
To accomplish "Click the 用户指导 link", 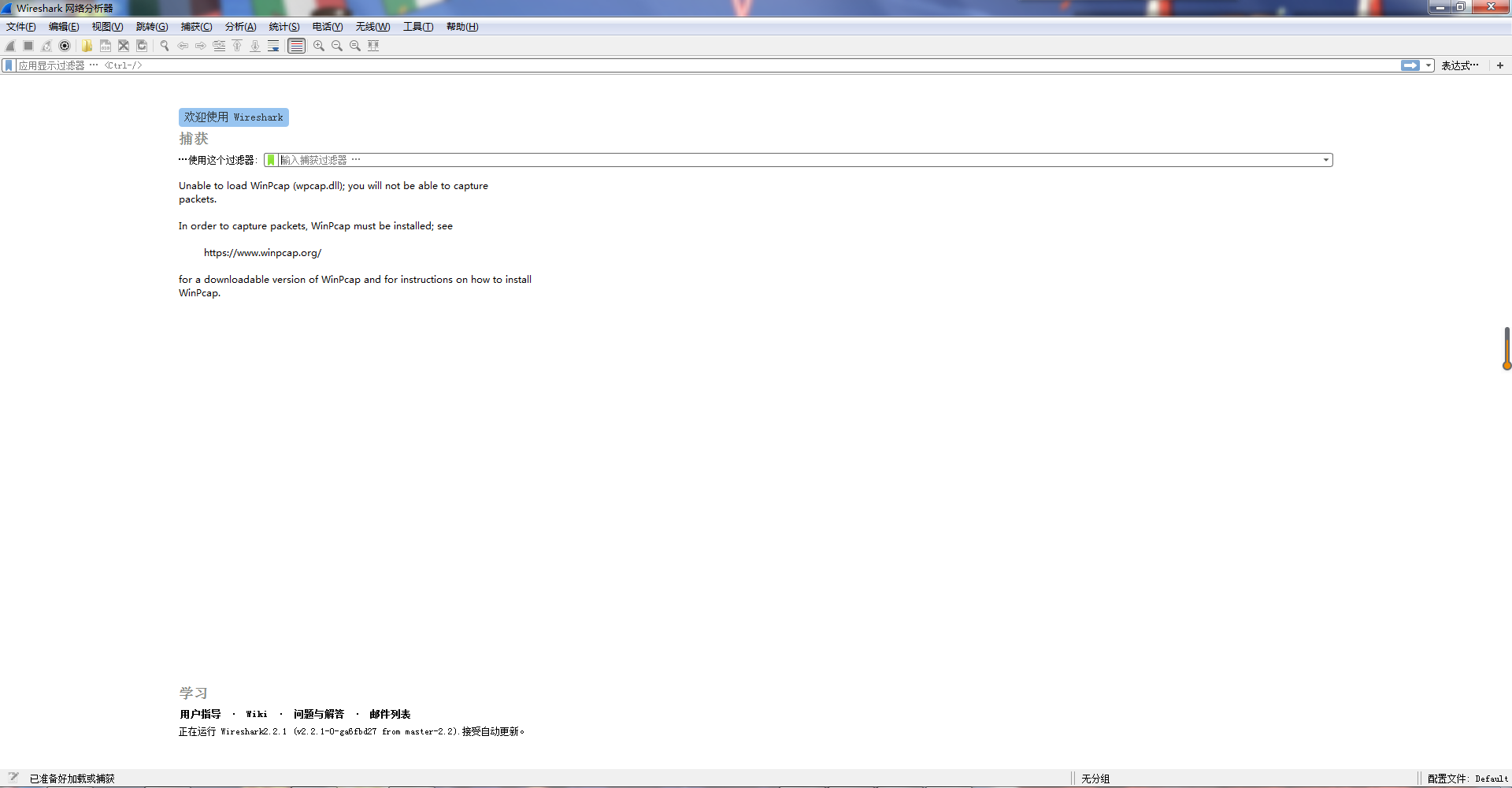I will pyautogui.click(x=200, y=714).
